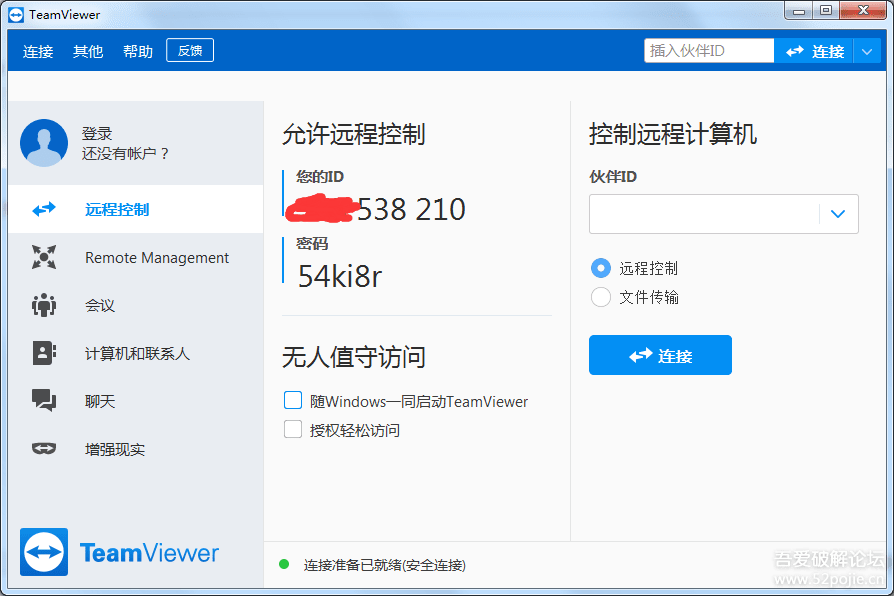Click the 反馈 feedback button
This screenshot has height=596, width=894.
[x=190, y=51]
